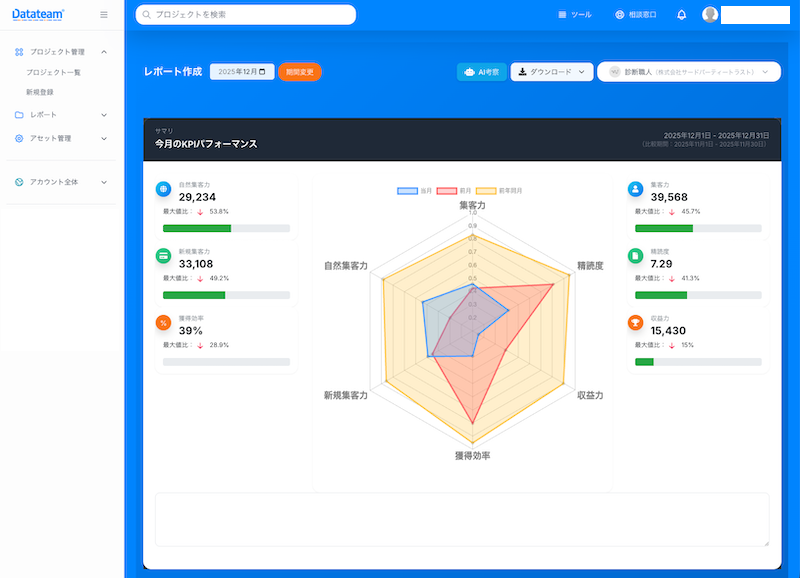The image size is (800, 578).
Task: Click the 精読度 progress bar
Action: (x=698, y=295)
